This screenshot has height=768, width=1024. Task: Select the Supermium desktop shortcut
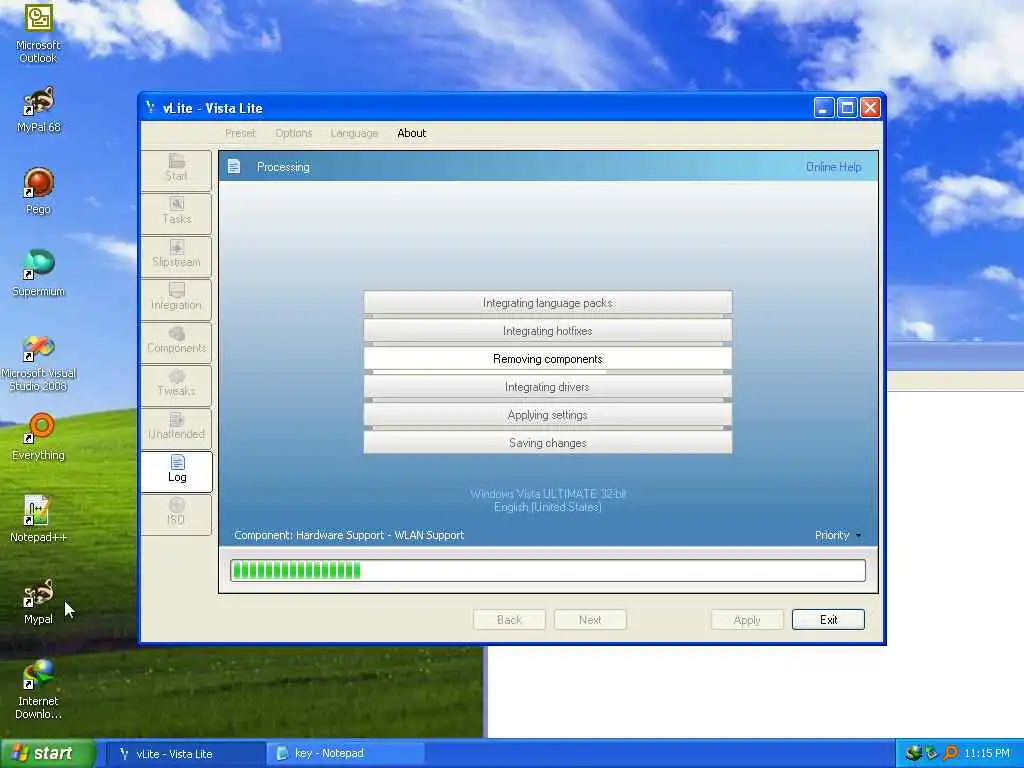(38, 273)
